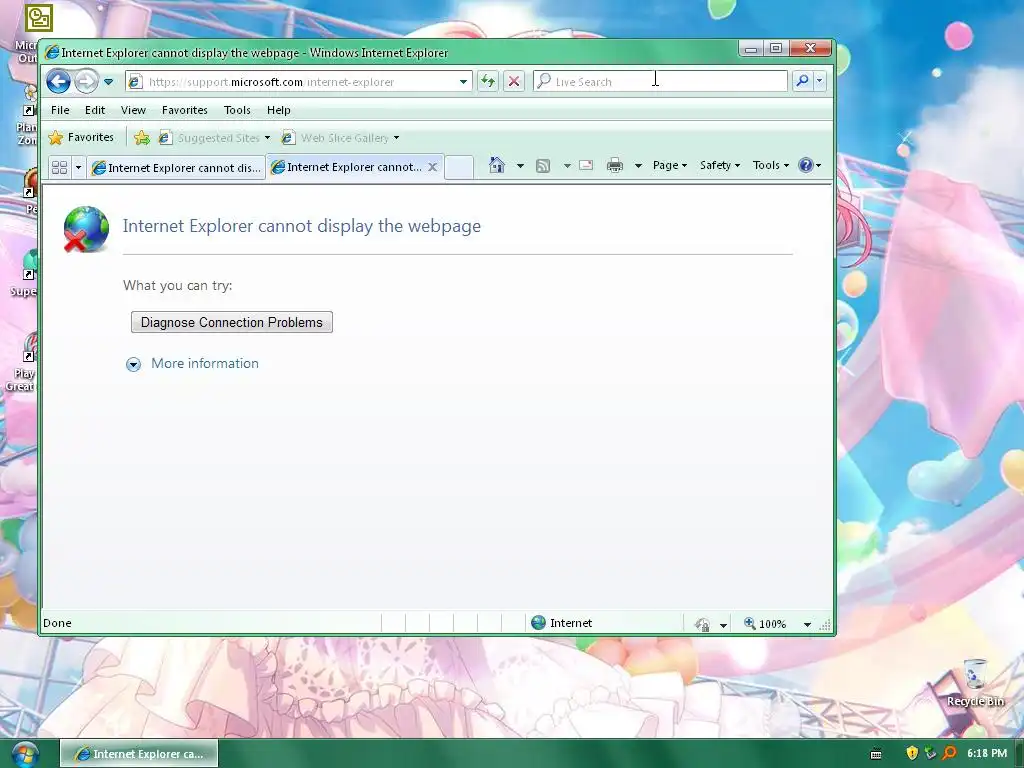Click the Search magnifier button

point(803,81)
